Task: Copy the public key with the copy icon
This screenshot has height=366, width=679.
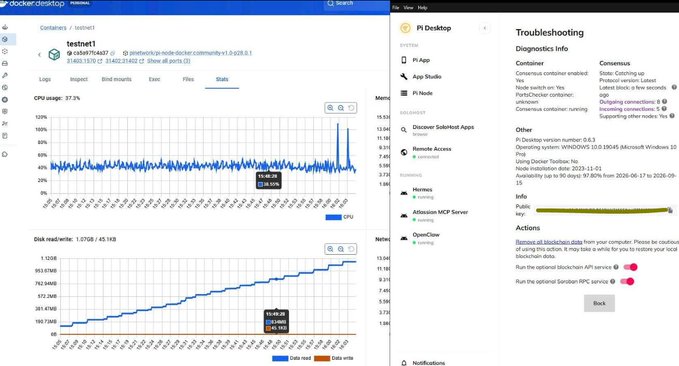Action: coord(670,211)
